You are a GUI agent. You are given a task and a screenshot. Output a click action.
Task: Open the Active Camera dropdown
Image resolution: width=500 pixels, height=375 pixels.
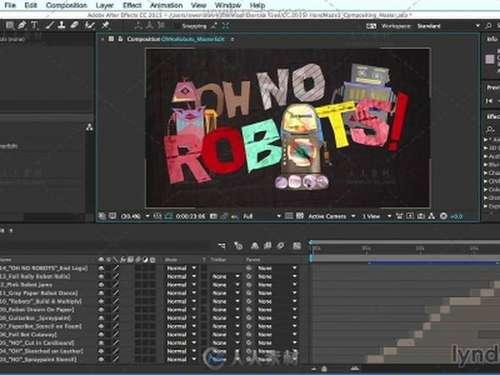(332, 216)
